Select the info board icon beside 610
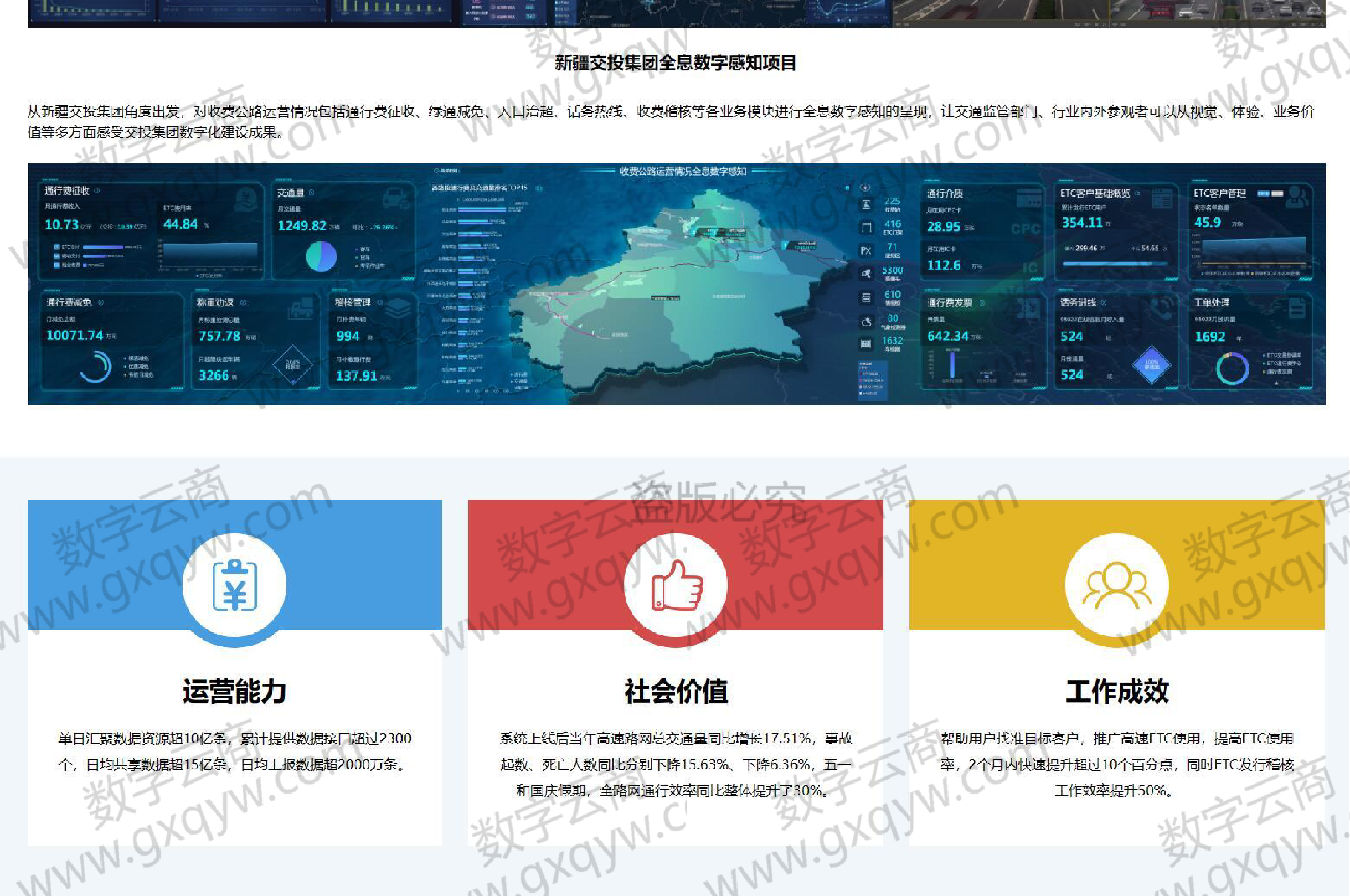The width and height of the screenshot is (1350, 896). 866,298
